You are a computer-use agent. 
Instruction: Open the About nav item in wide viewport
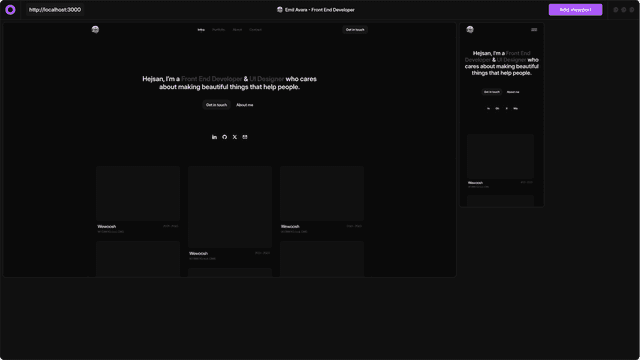[237, 30]
